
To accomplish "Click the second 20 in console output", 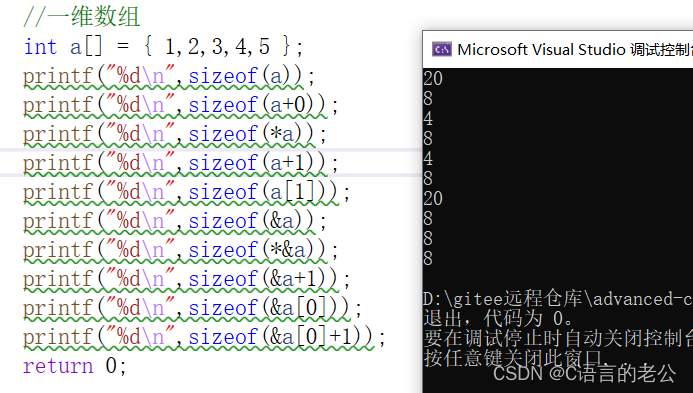I will pyautogui.click(x=433, y=198).
